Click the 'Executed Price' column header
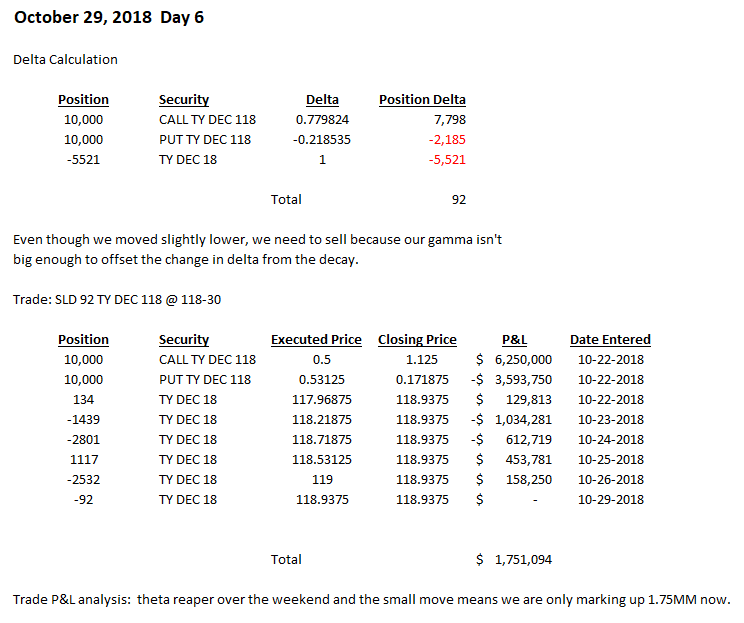 tap(316, 339)
